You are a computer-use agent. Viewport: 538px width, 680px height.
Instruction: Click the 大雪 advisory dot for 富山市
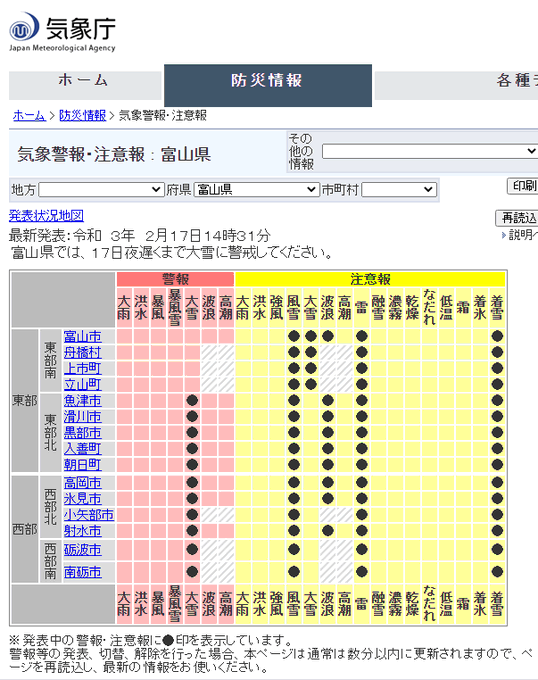[x=311, y=337]
